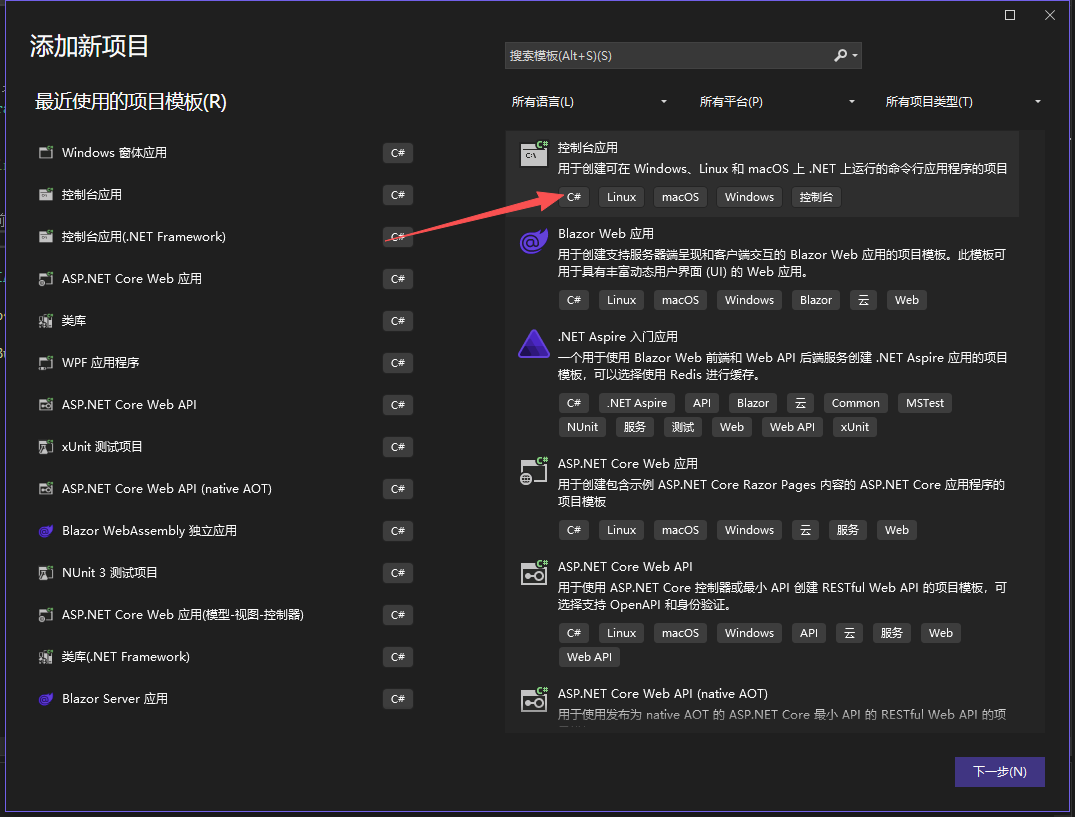Image resolution: width=1075 pixels, height=817 pixels.
Task: Click the 下一步(N) button
Action: (1000, 772)
